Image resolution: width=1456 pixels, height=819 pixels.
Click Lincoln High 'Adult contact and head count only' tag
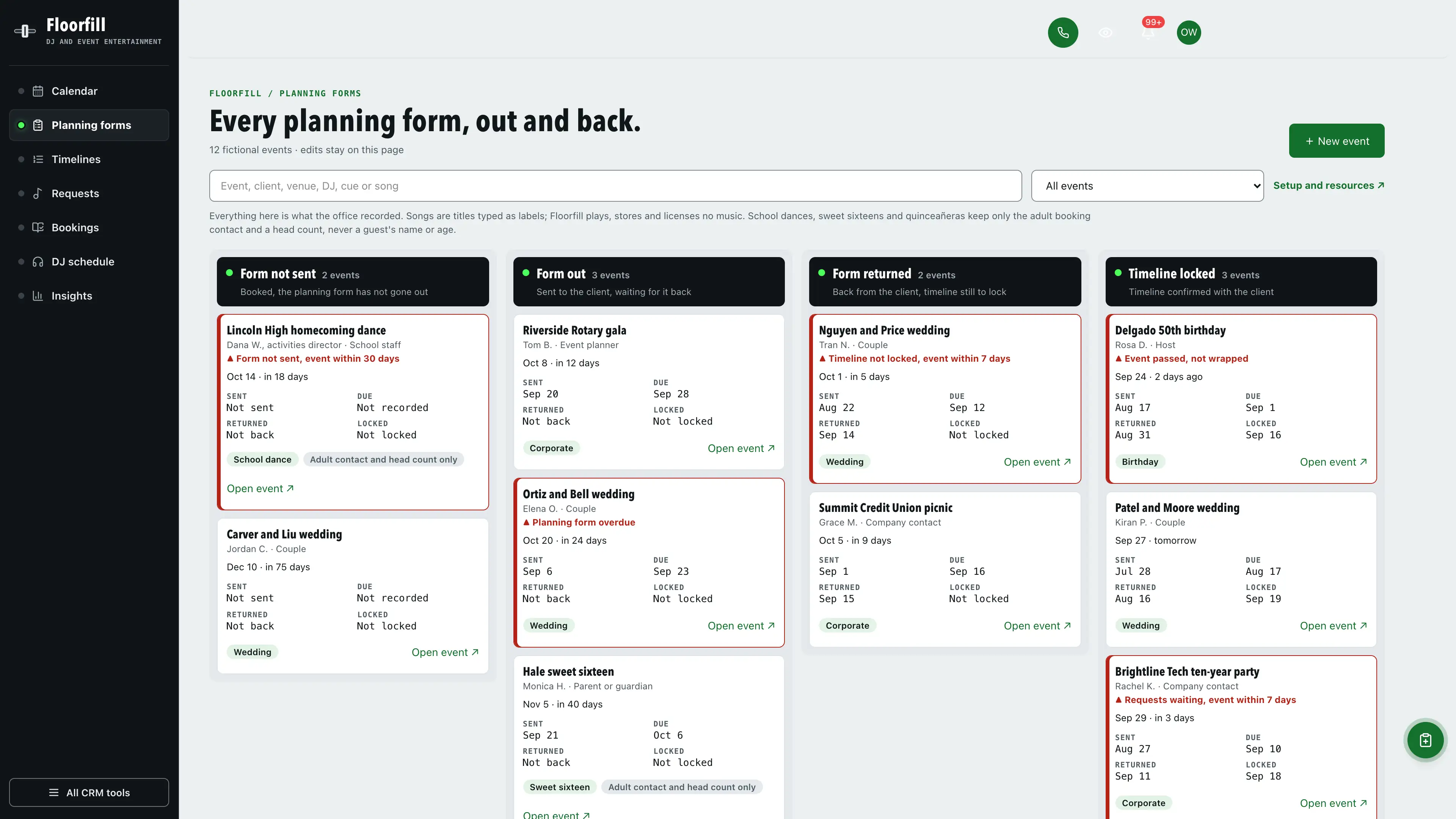tap(383, 460)
